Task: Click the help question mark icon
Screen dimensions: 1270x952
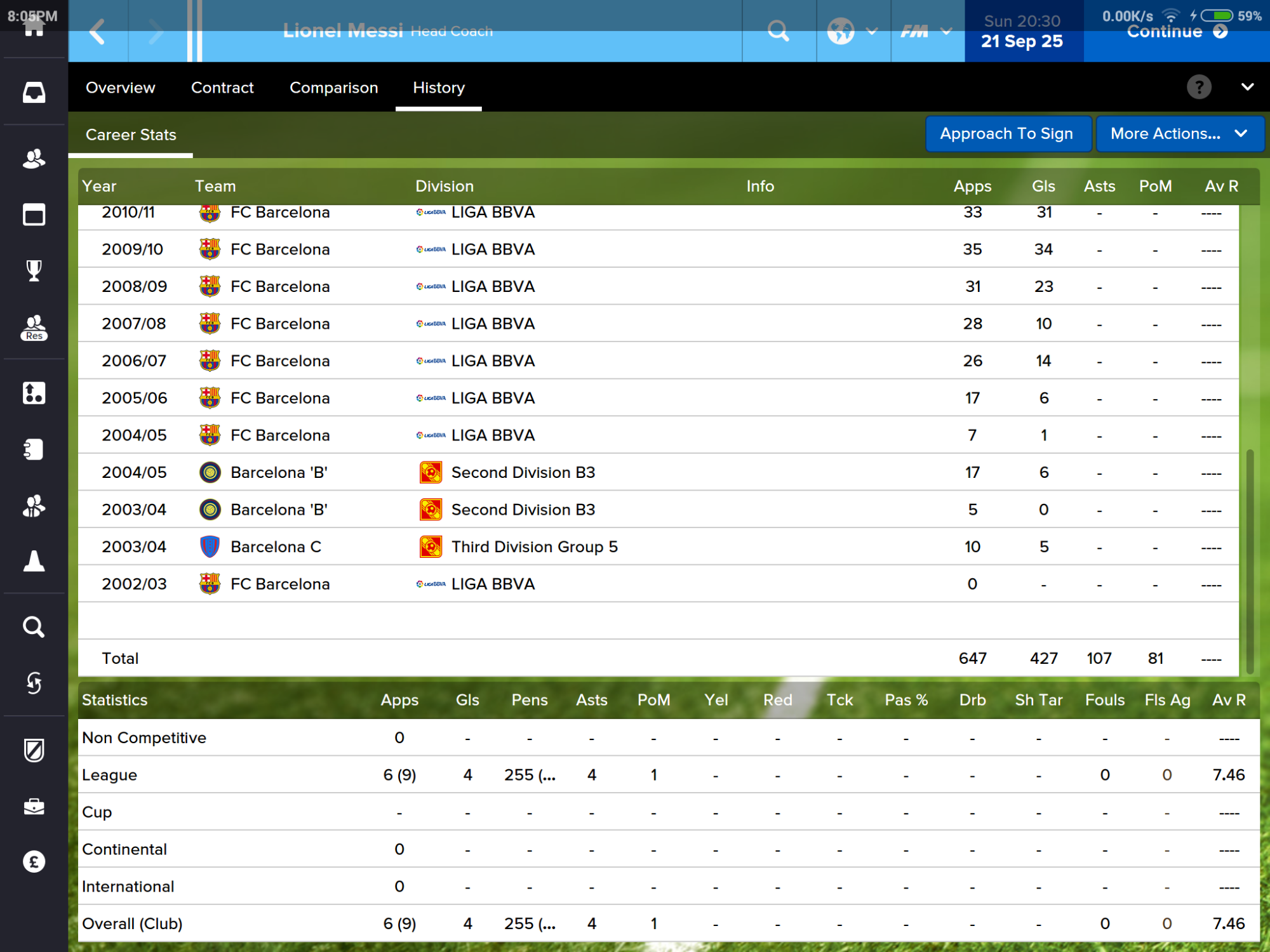Action: 1199,87
